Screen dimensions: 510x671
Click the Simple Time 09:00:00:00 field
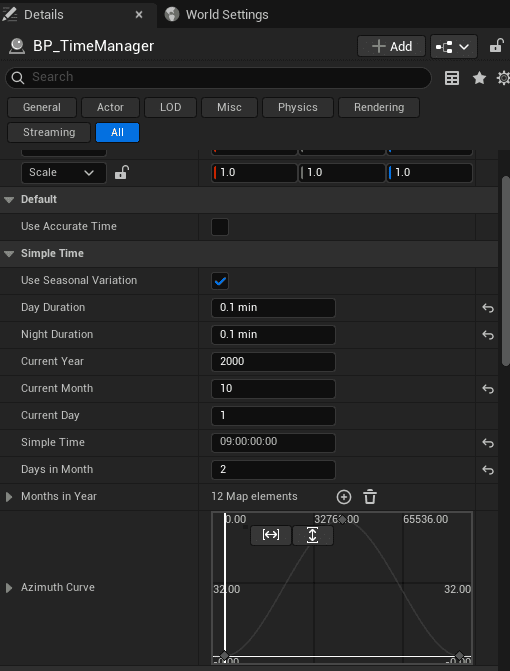(273, 443)
